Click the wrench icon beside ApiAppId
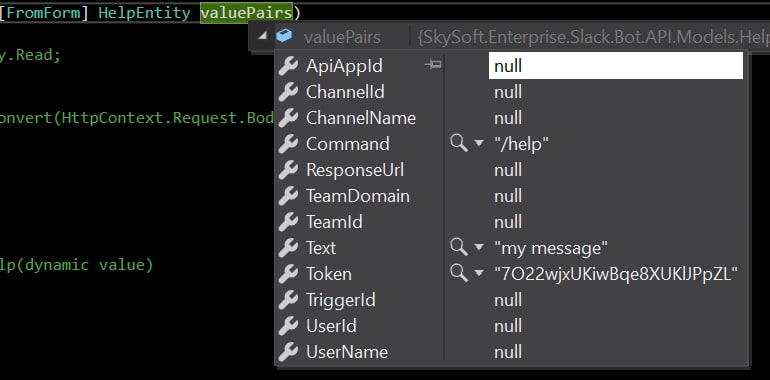 click(x=288, y=66)
